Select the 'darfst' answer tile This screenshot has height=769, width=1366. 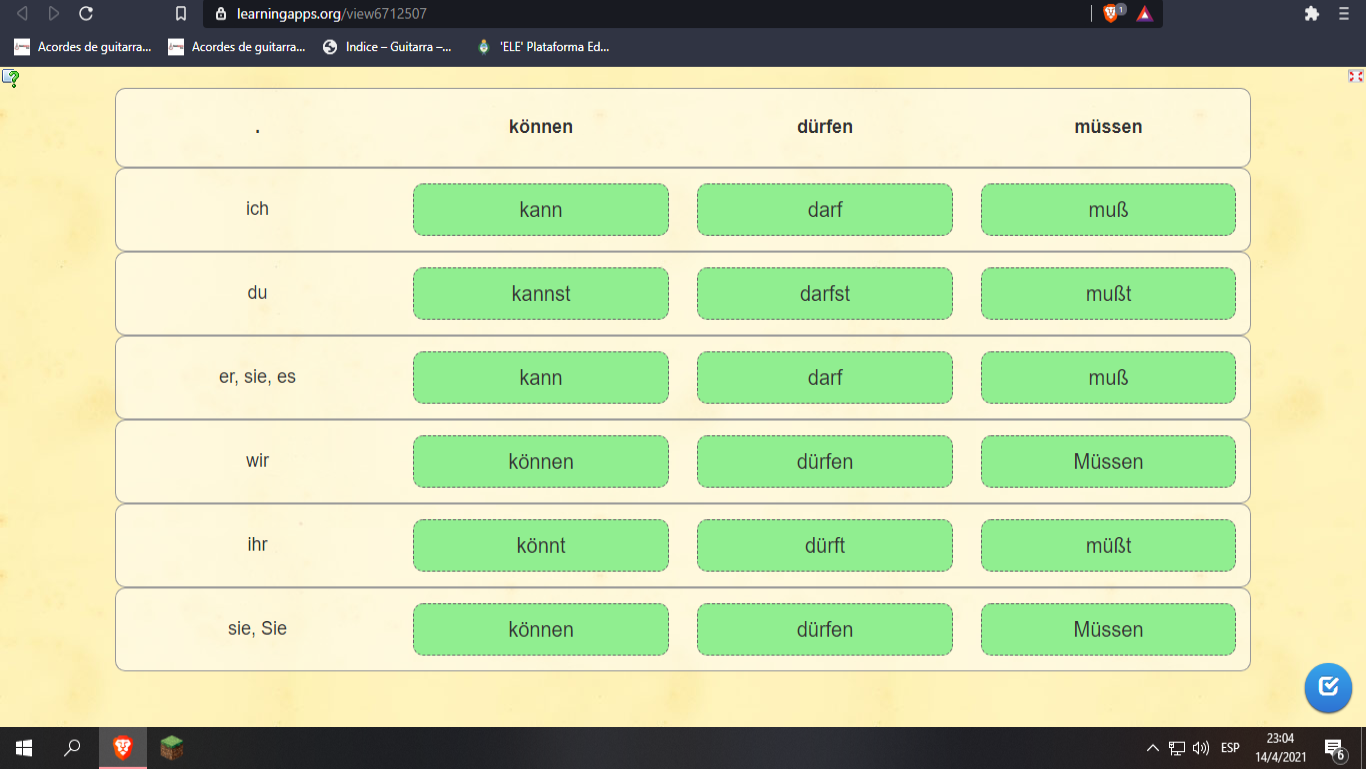point(824,294)
